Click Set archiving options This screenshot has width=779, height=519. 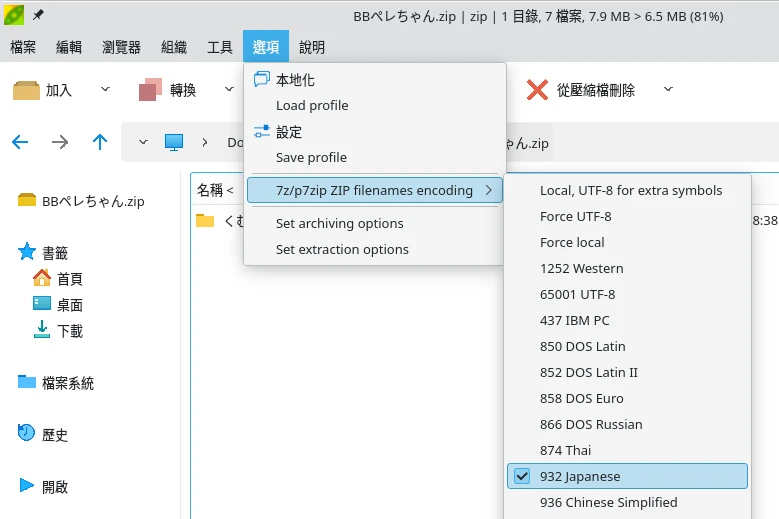339,223
